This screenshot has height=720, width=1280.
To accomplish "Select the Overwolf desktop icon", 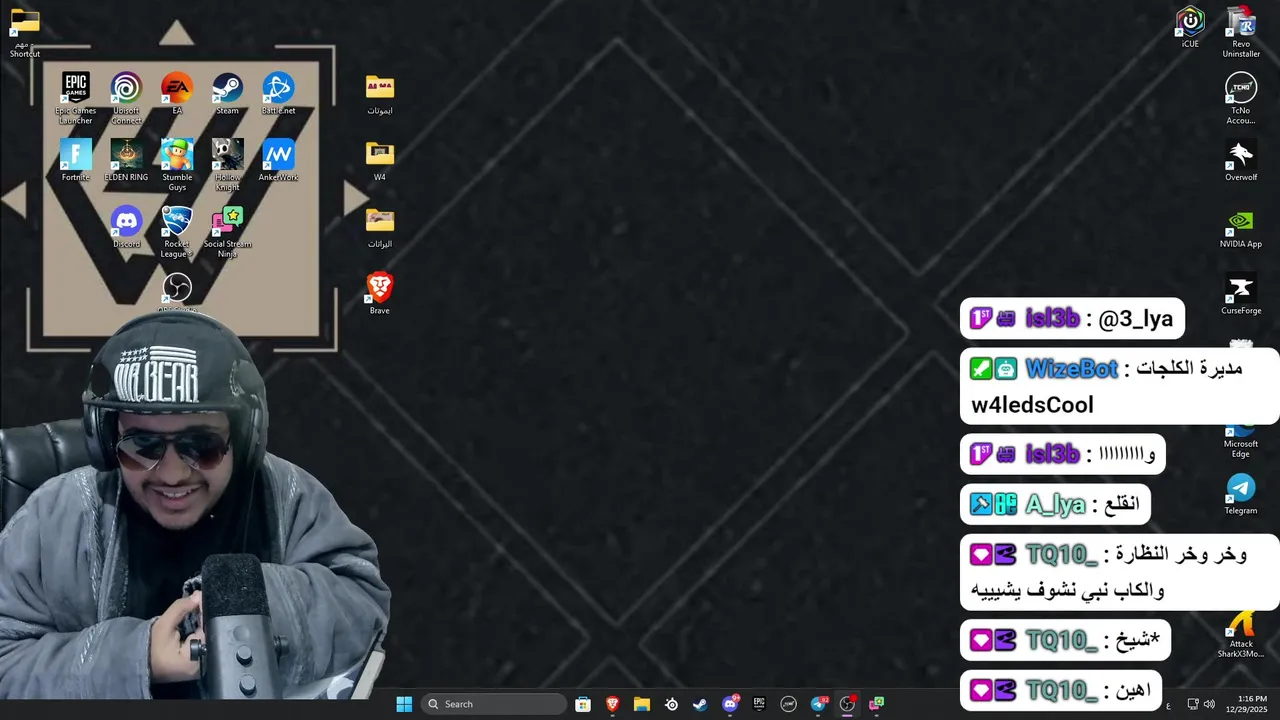I will [x=1241, y=160].
